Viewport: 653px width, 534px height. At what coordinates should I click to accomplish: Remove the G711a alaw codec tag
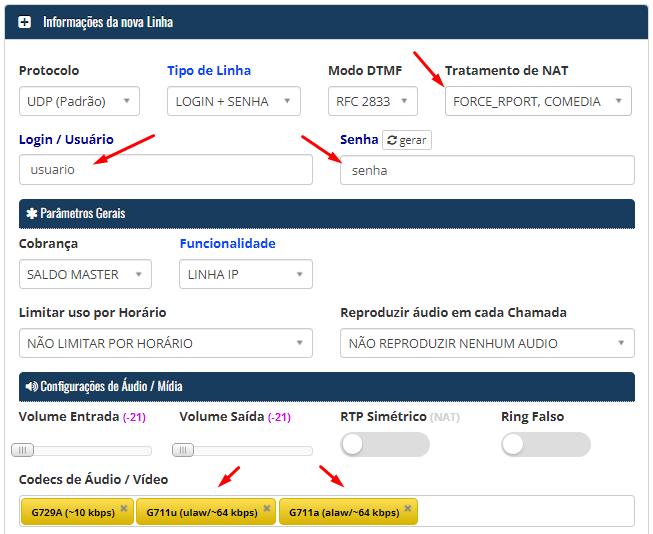tap(408, 508)
